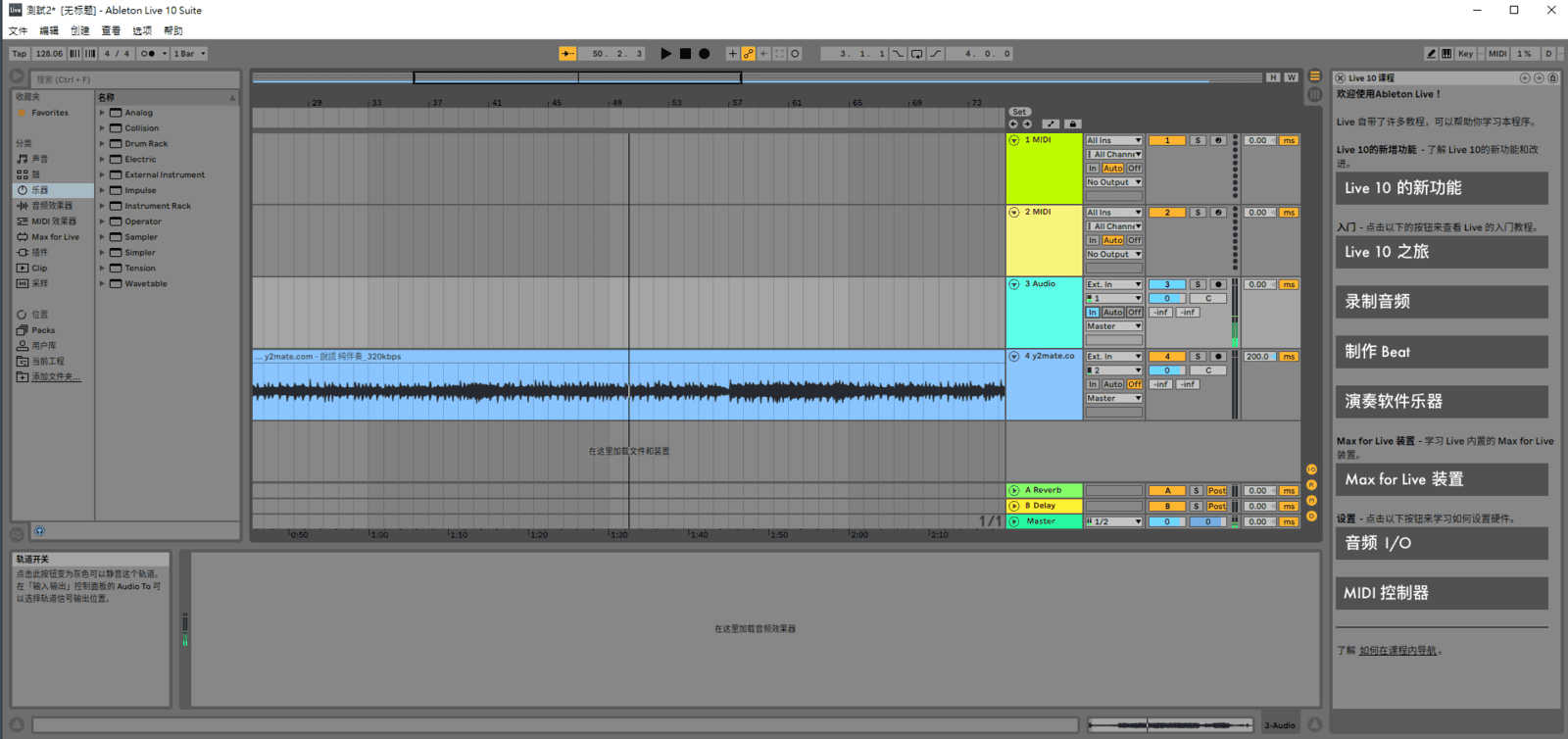Toggle Automation Arm icon in transport

(748, 54)
